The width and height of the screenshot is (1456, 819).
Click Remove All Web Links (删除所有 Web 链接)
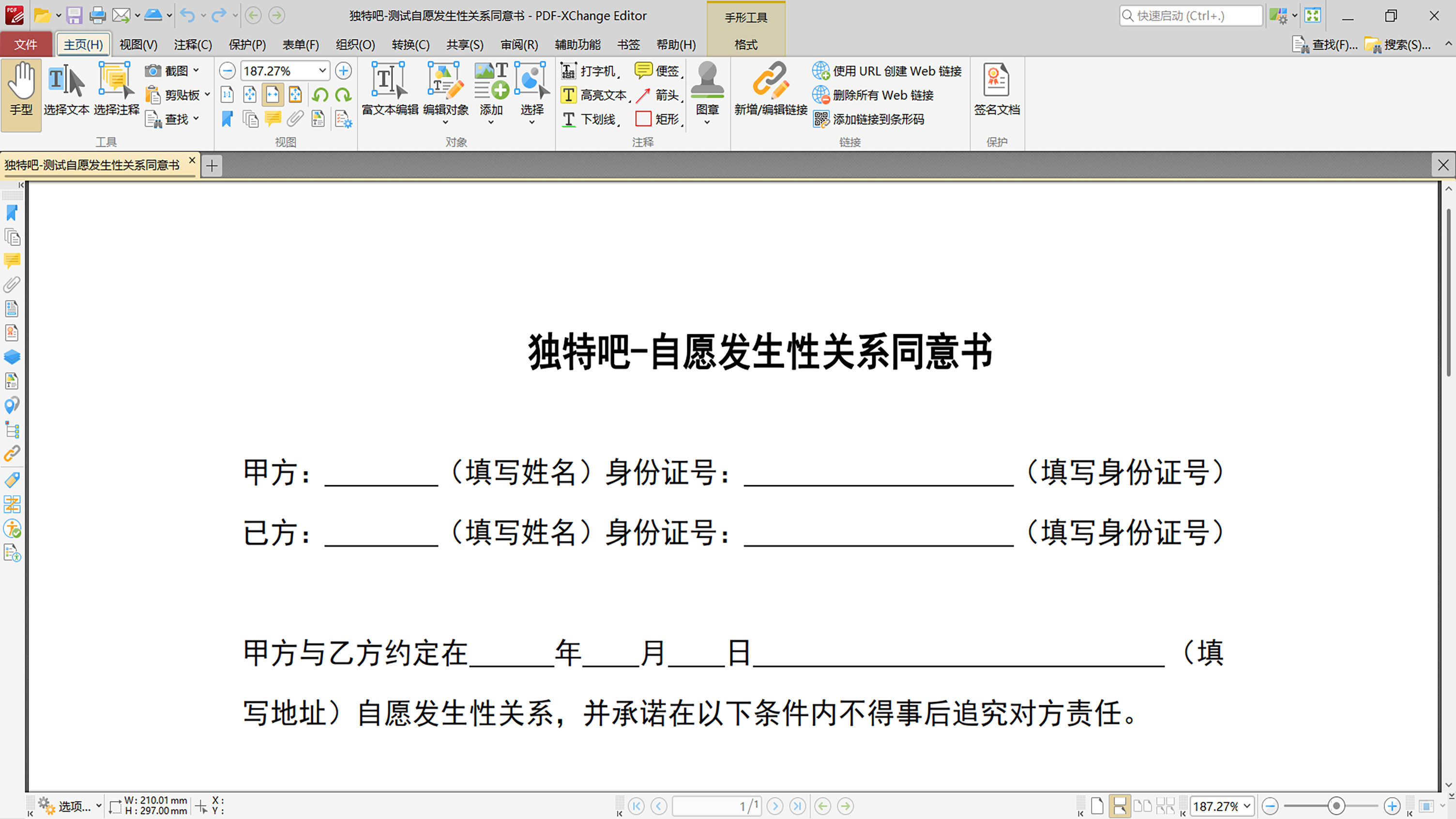tap(873, 95)
